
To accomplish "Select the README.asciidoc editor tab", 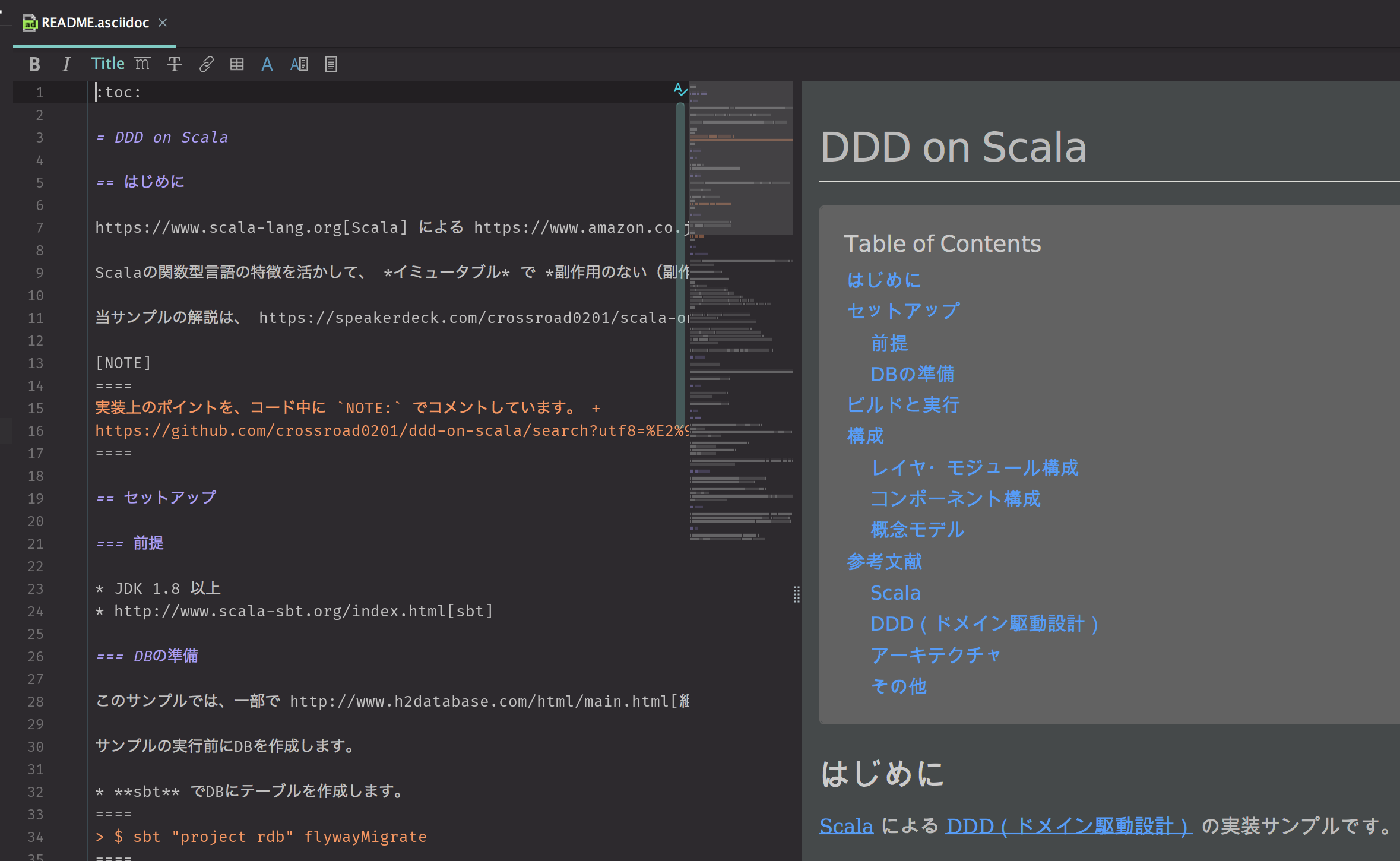I will click(95, 23).
